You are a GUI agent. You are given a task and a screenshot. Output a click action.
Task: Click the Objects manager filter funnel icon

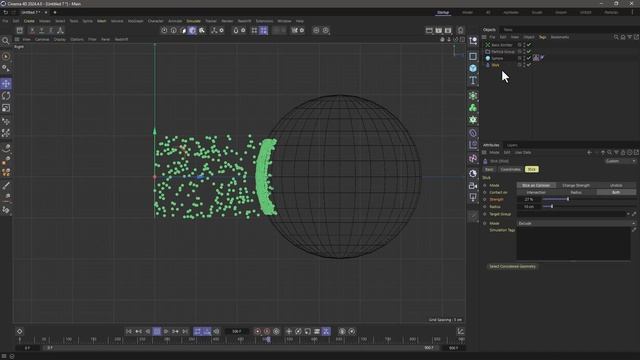click(x=629, y=37)
